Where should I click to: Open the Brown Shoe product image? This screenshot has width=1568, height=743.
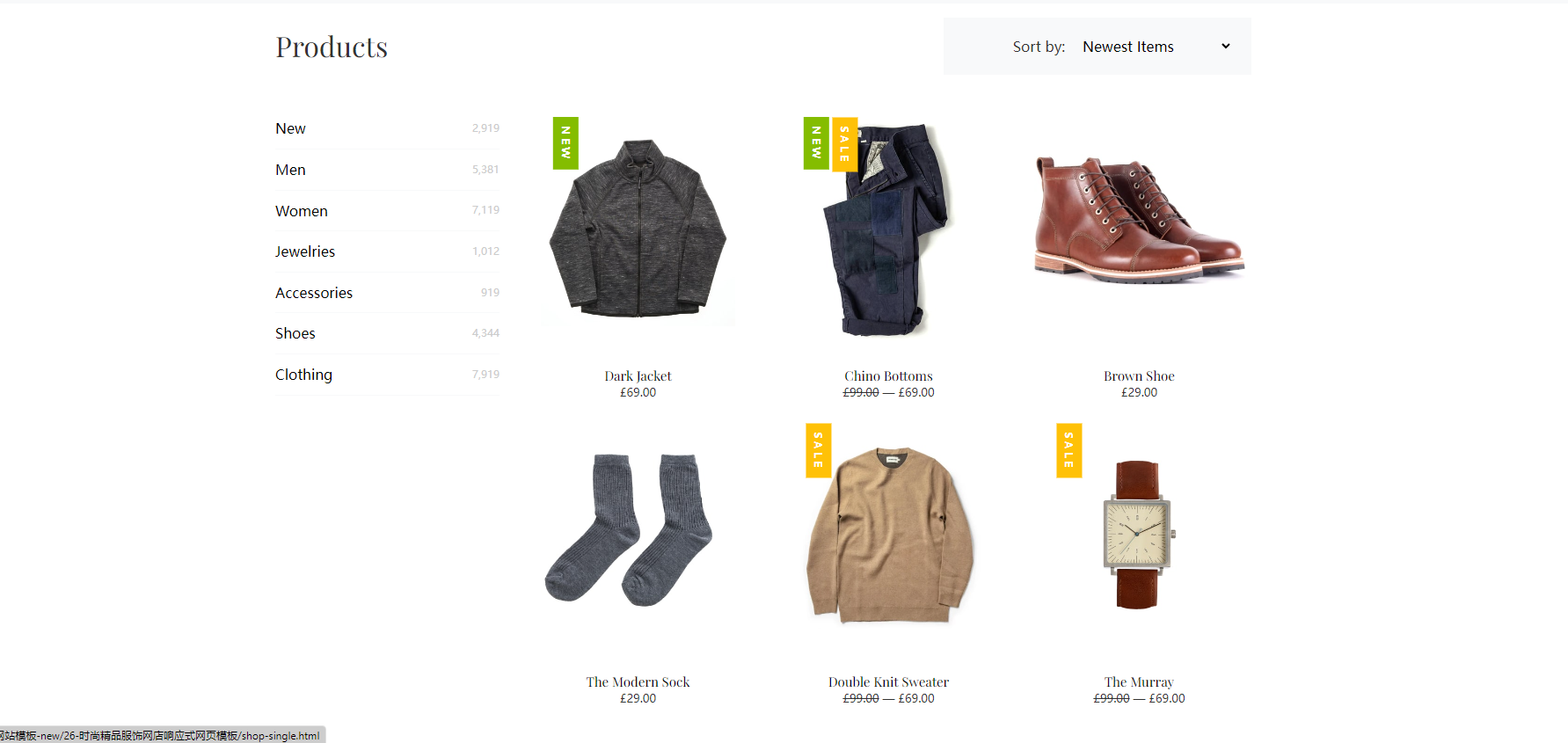[x=1140, y=220]
